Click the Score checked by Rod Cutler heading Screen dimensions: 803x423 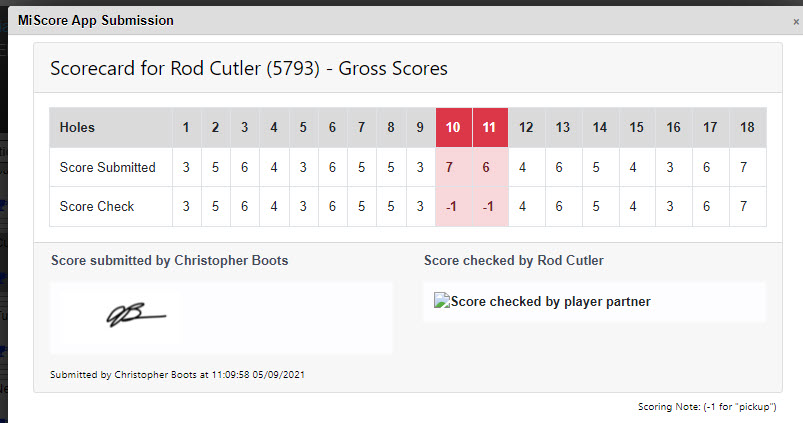pos(513,261)
